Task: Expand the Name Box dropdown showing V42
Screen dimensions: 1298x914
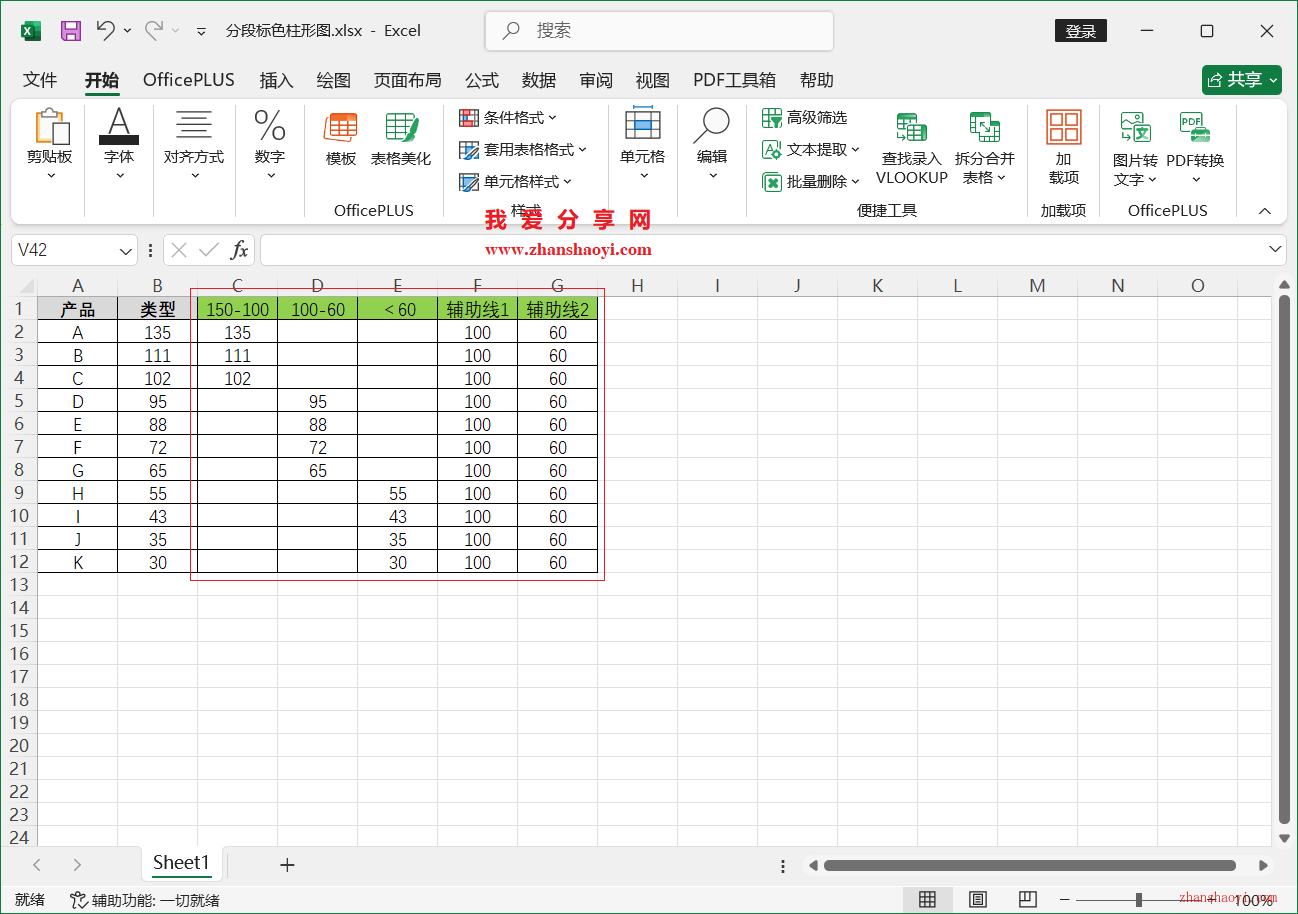Action: click(x=124, y=249)
